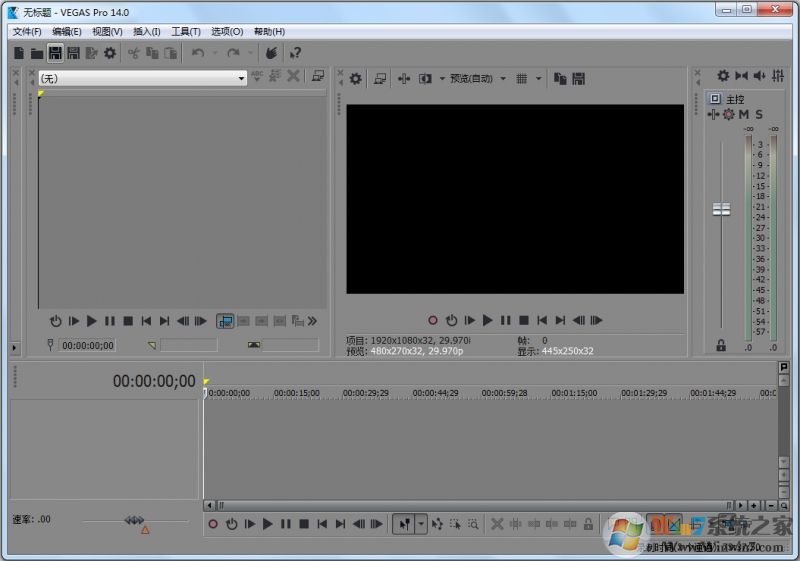Click preview on external monitor icon
800x561 pixels.
pyautogui.click(x=380, y=79)
